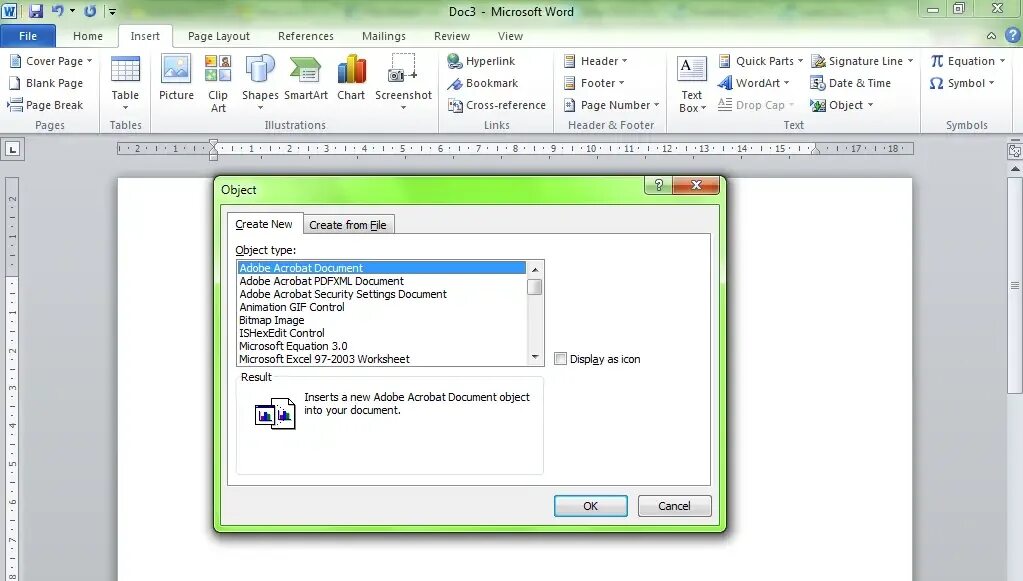The image size is (1023, 581).
Task: Select Microsoft Equation 3.0
Action: click(382, 346)
